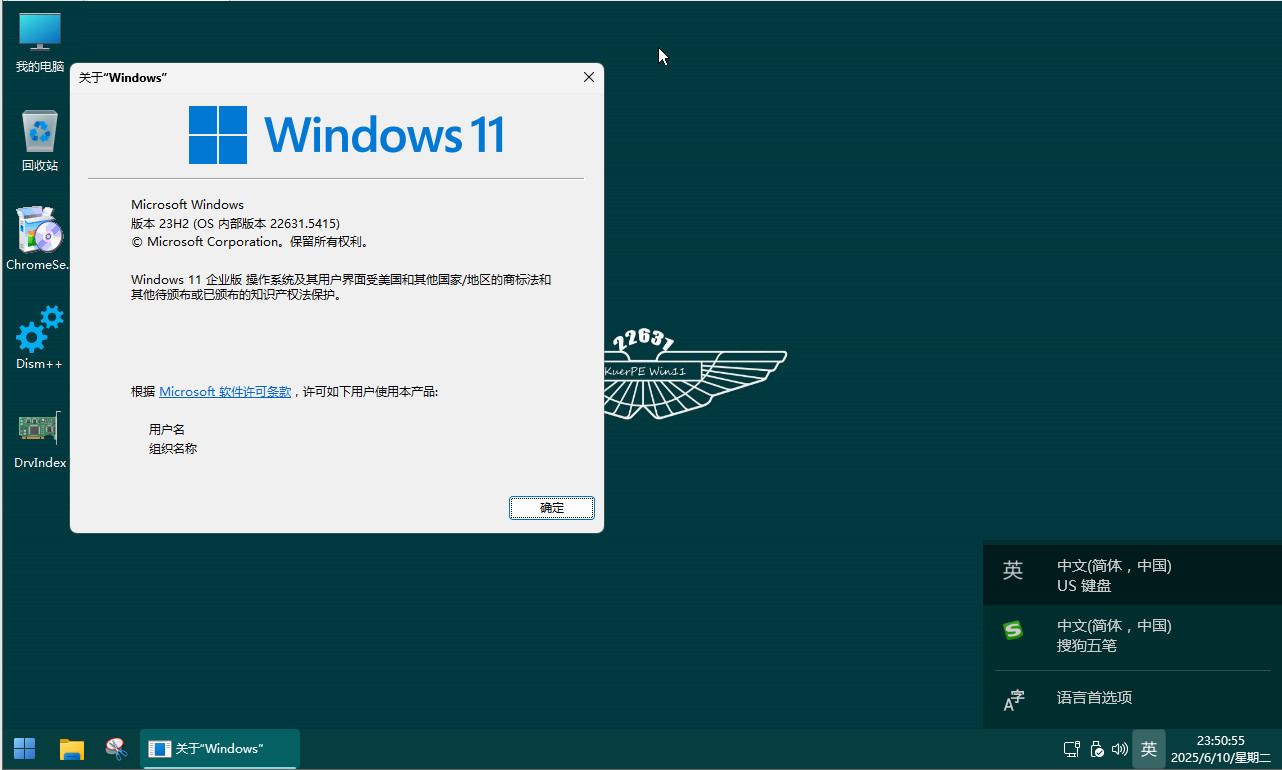Click the Sogou 搜狗五笔 green S icon
This screenshot has height=770, width=1282.
tap(1013, 630)
